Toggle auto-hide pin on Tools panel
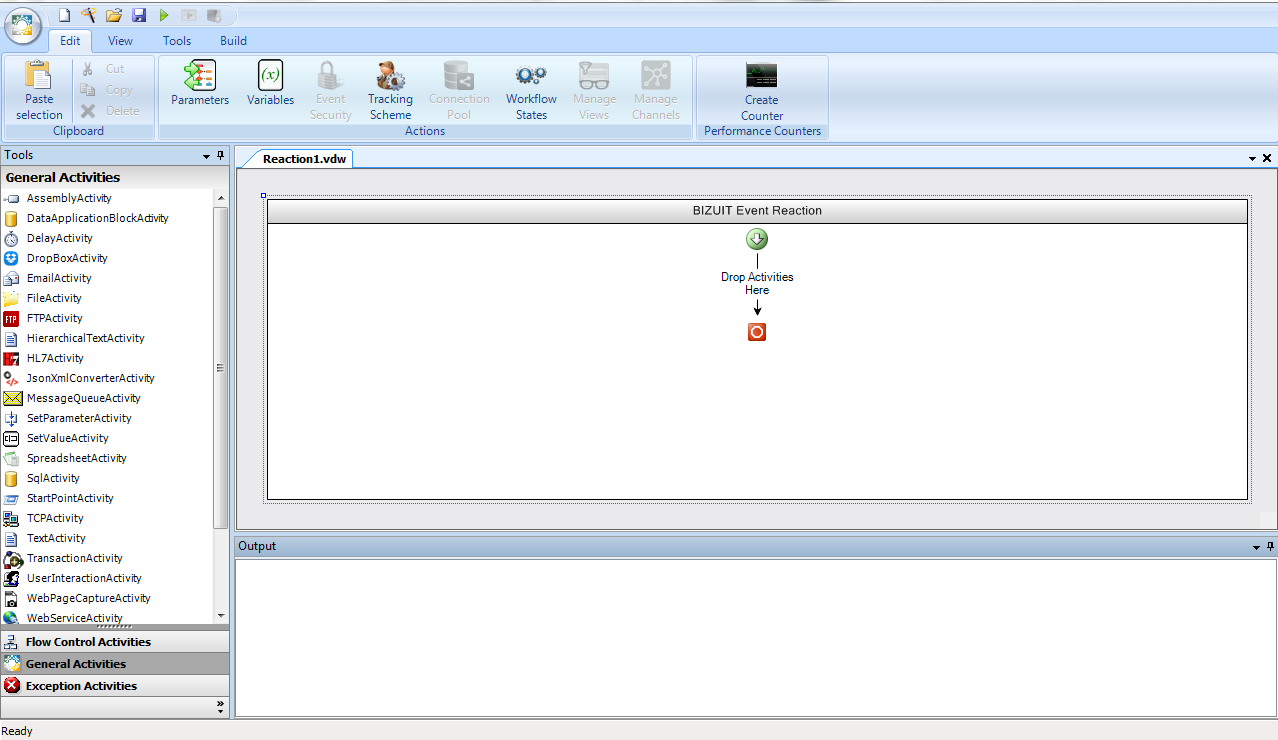Screen dimensions: 1278x740 pyautogui.click(x=221, y=155)
